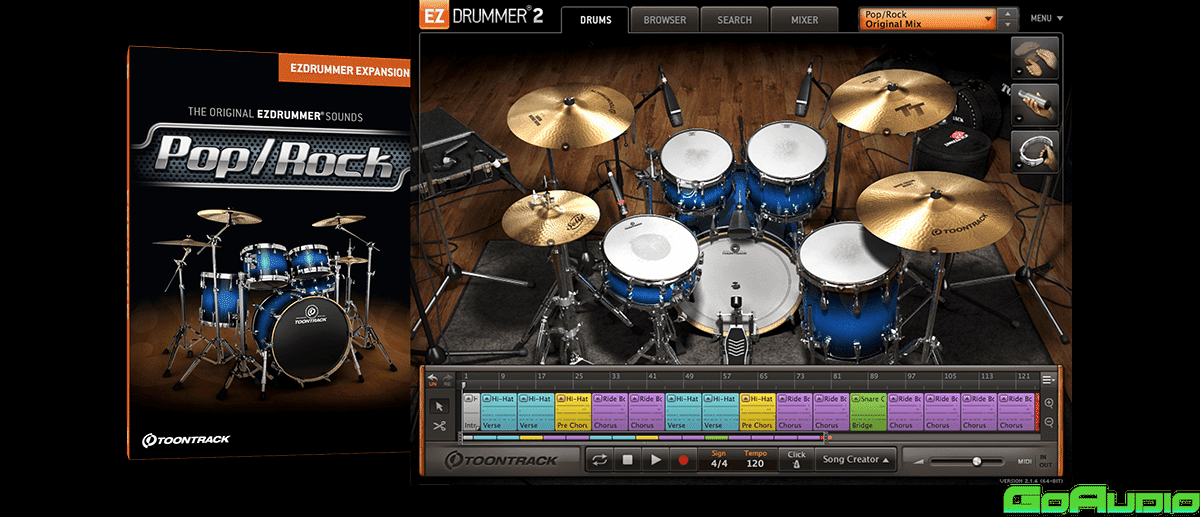The height and width of the screenshot is (517, 1200).
Task: Select the first Hi-Hat Verse block
Action: pyautogui.click(x=498, y=411)
